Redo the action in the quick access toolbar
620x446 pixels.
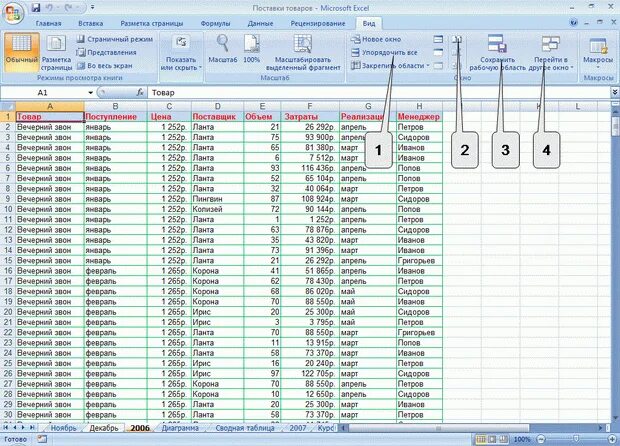[x=68, y=8]
